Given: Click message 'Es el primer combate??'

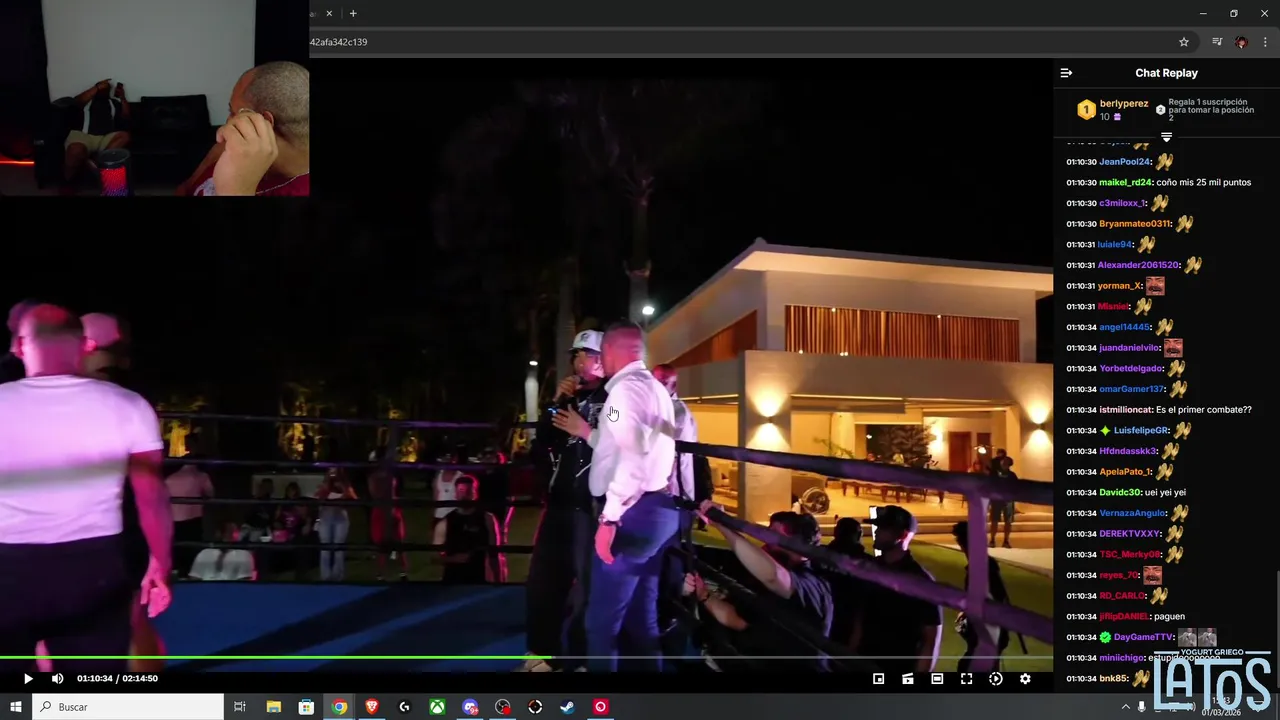Looking at the screenshot, I should click(1204, 410).
